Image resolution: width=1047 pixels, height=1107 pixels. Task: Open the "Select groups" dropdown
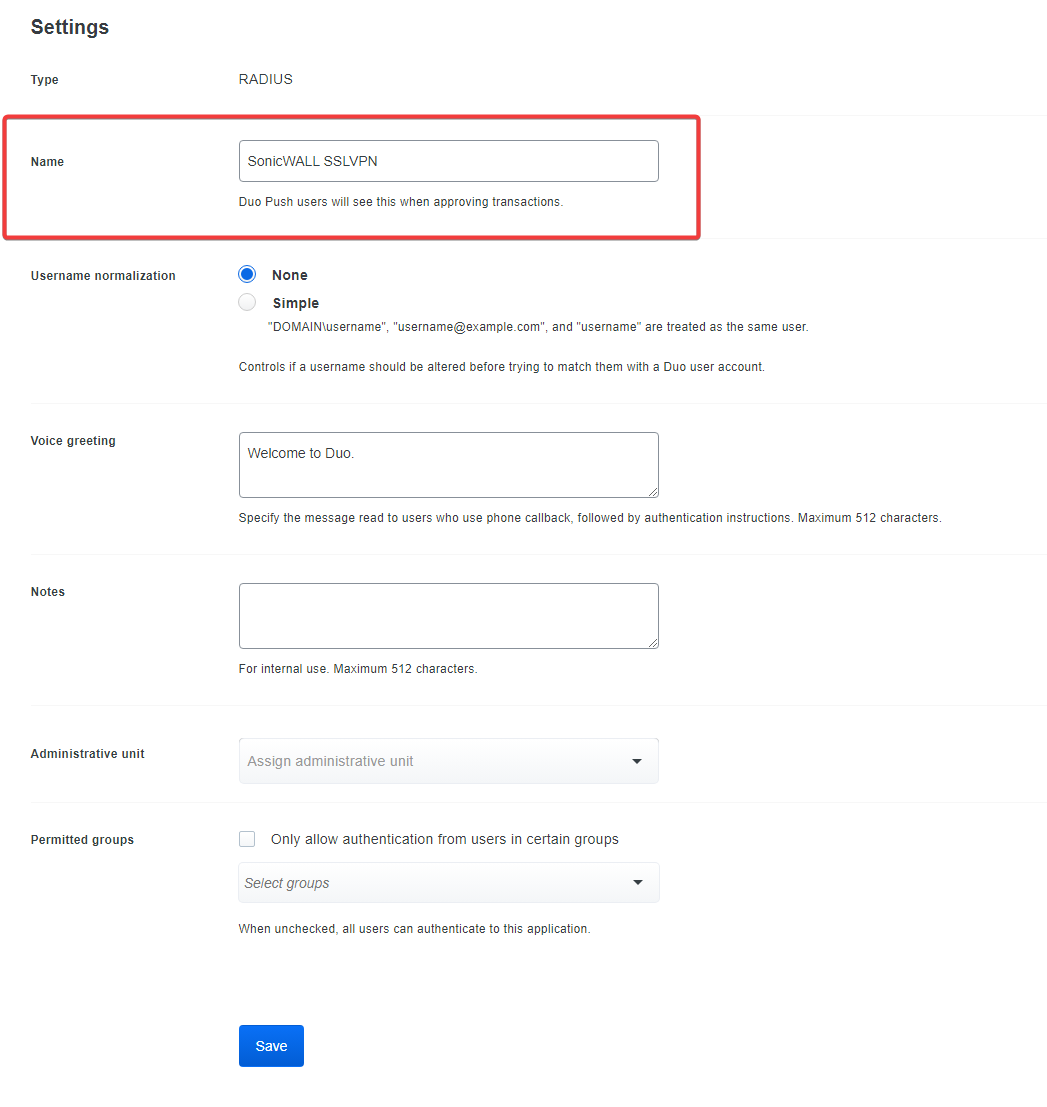click(x=448, y=883)
